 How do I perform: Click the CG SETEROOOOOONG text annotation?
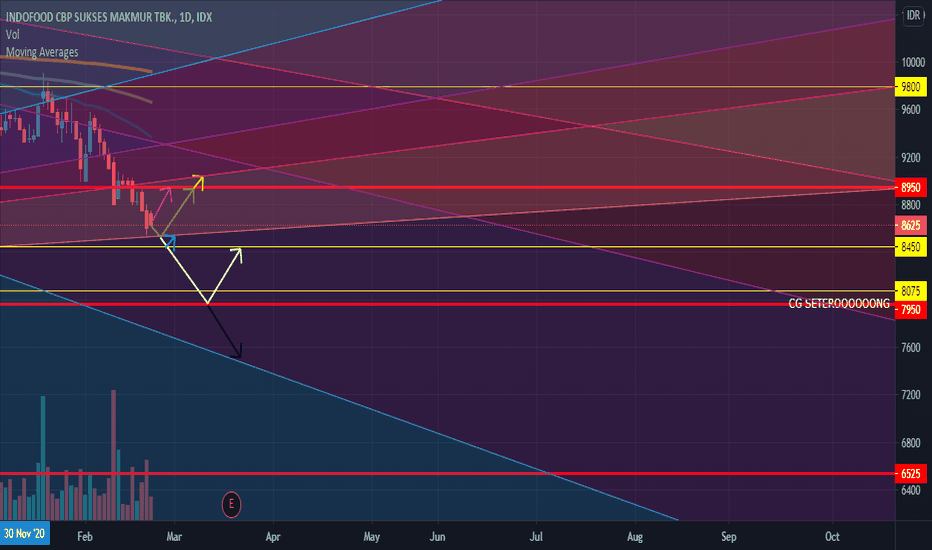tap(839, 304)
